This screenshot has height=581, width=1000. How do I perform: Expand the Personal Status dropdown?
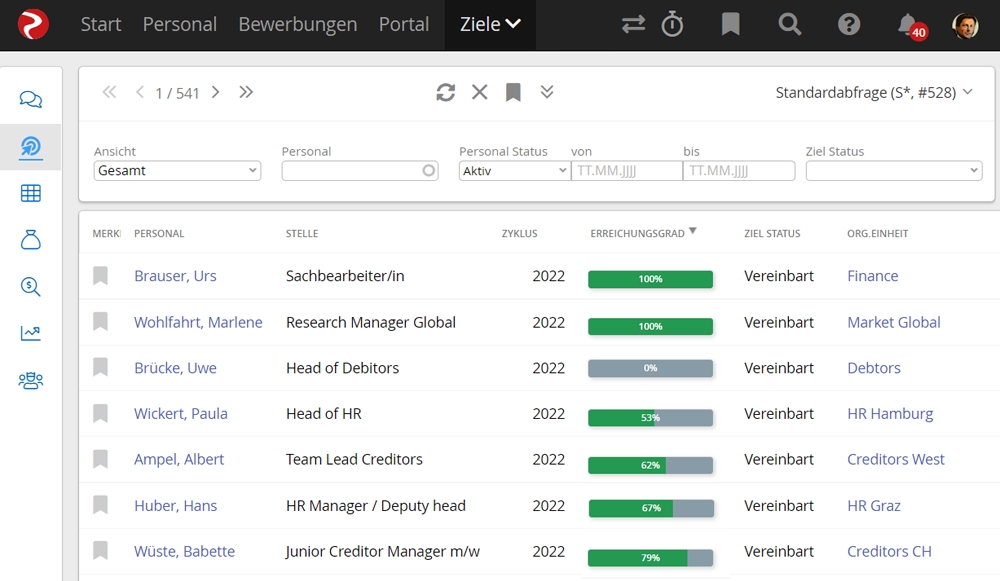pos(514,171)
